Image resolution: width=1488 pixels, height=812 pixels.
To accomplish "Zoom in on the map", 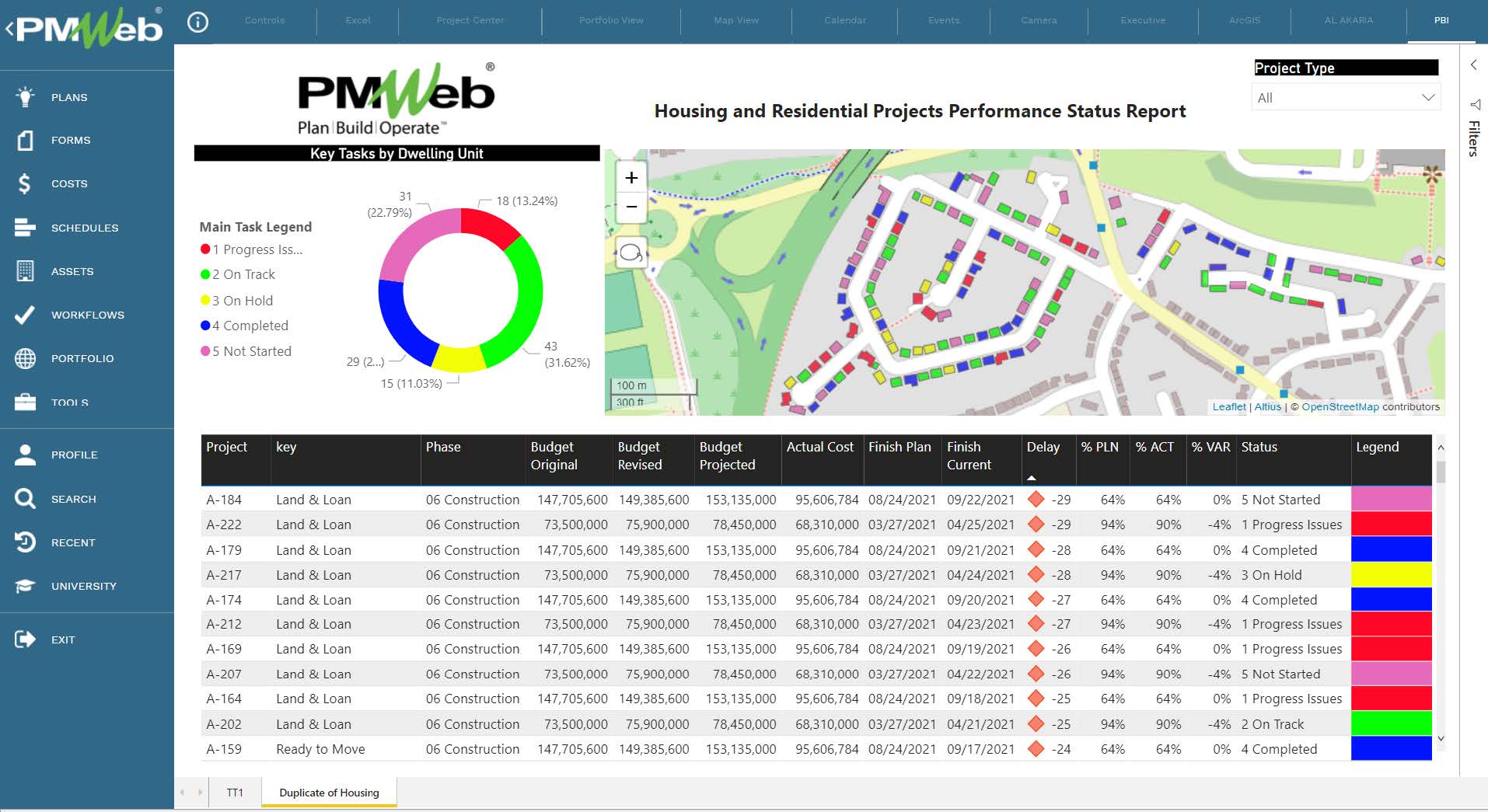I will click(x=631, y=177).
